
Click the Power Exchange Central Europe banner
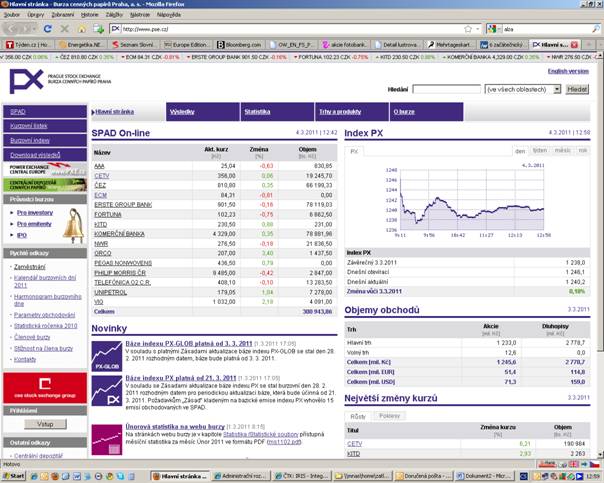pyautogui.click(x=45, y=169)
